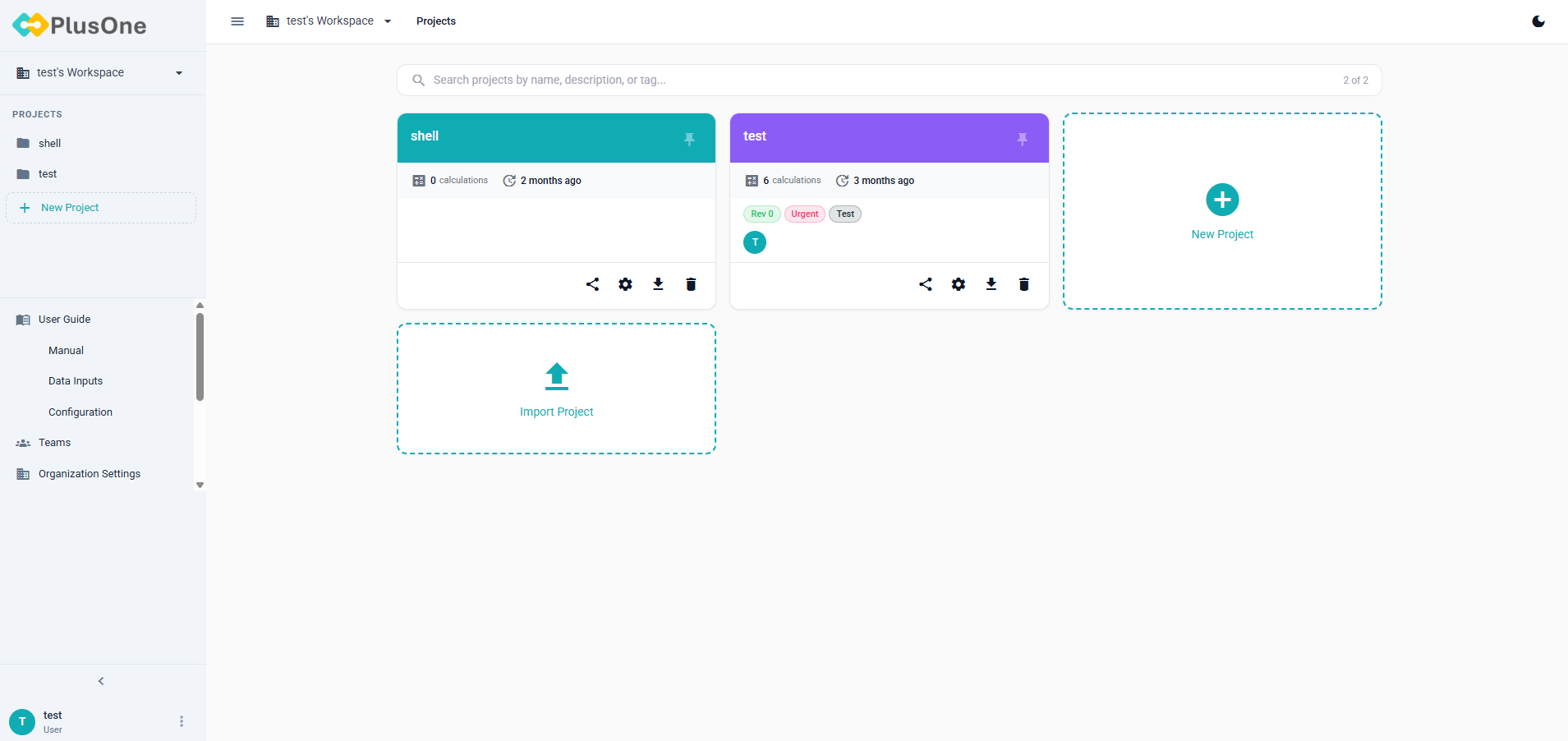Click sidebar scroll up arrow

tap(200, 306)
